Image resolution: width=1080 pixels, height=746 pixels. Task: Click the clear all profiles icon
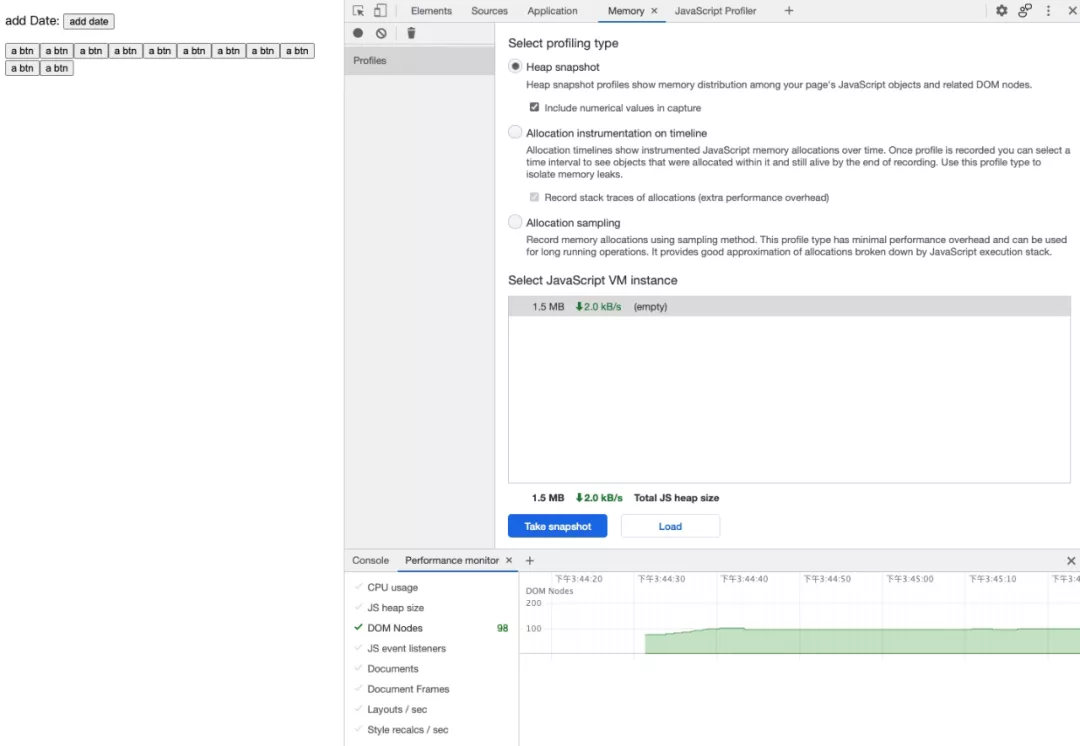382,33
